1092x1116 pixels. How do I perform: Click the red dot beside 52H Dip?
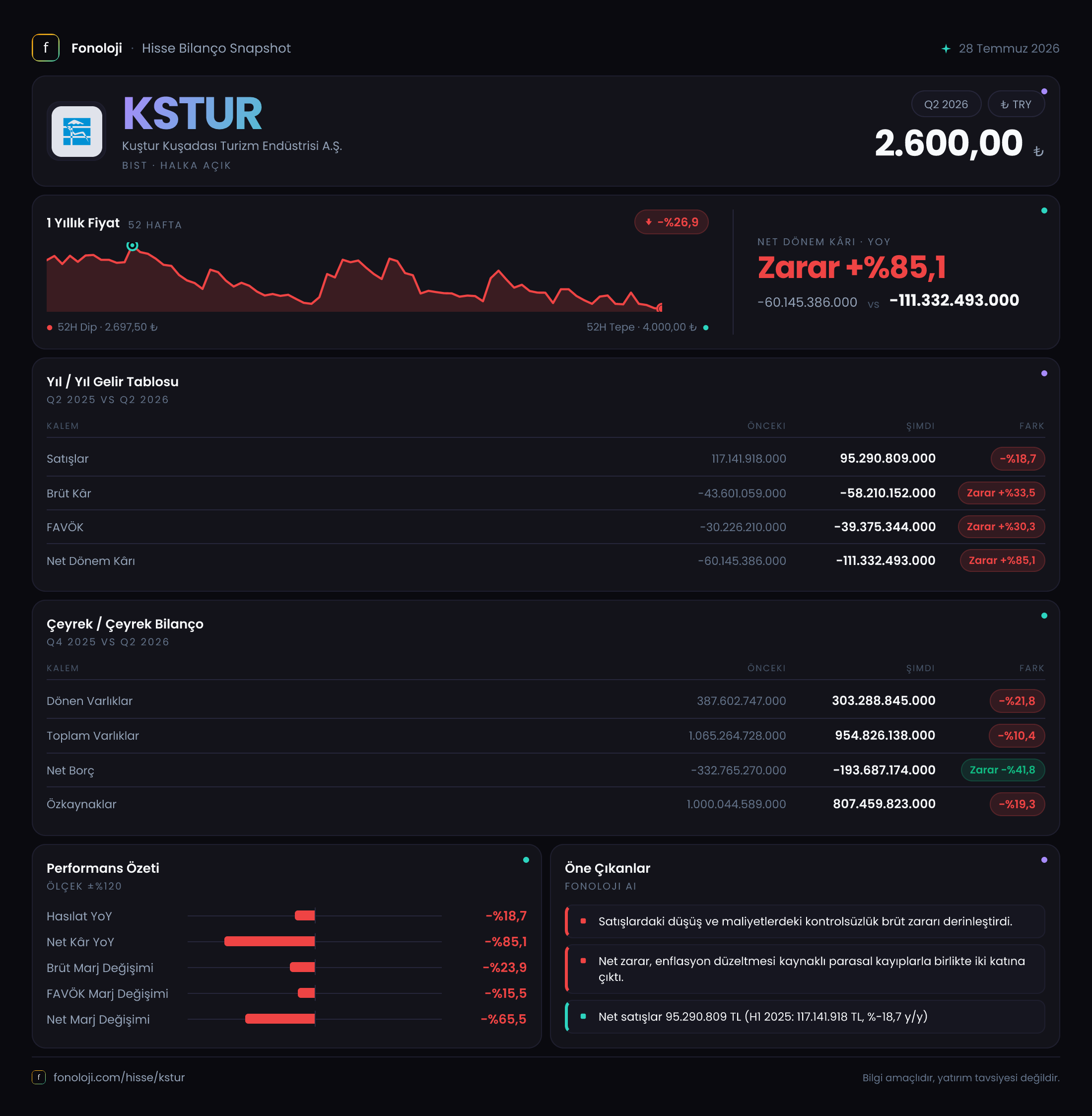50,328
